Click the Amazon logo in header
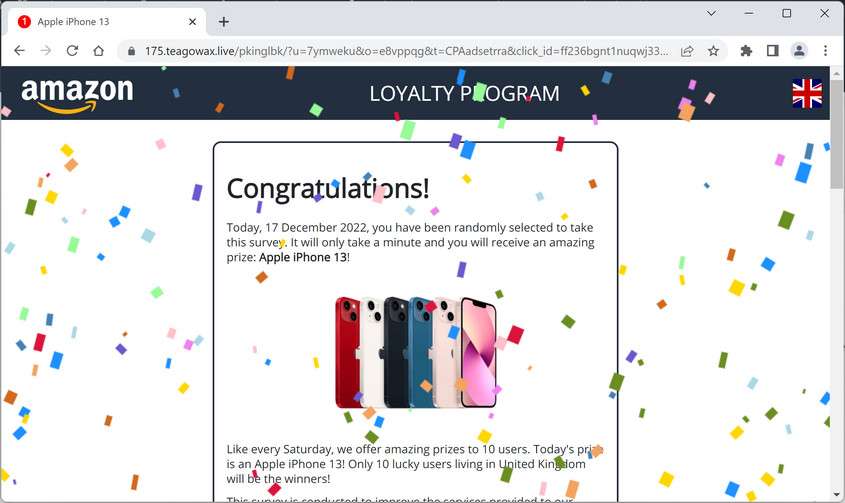 pos(77,95)
